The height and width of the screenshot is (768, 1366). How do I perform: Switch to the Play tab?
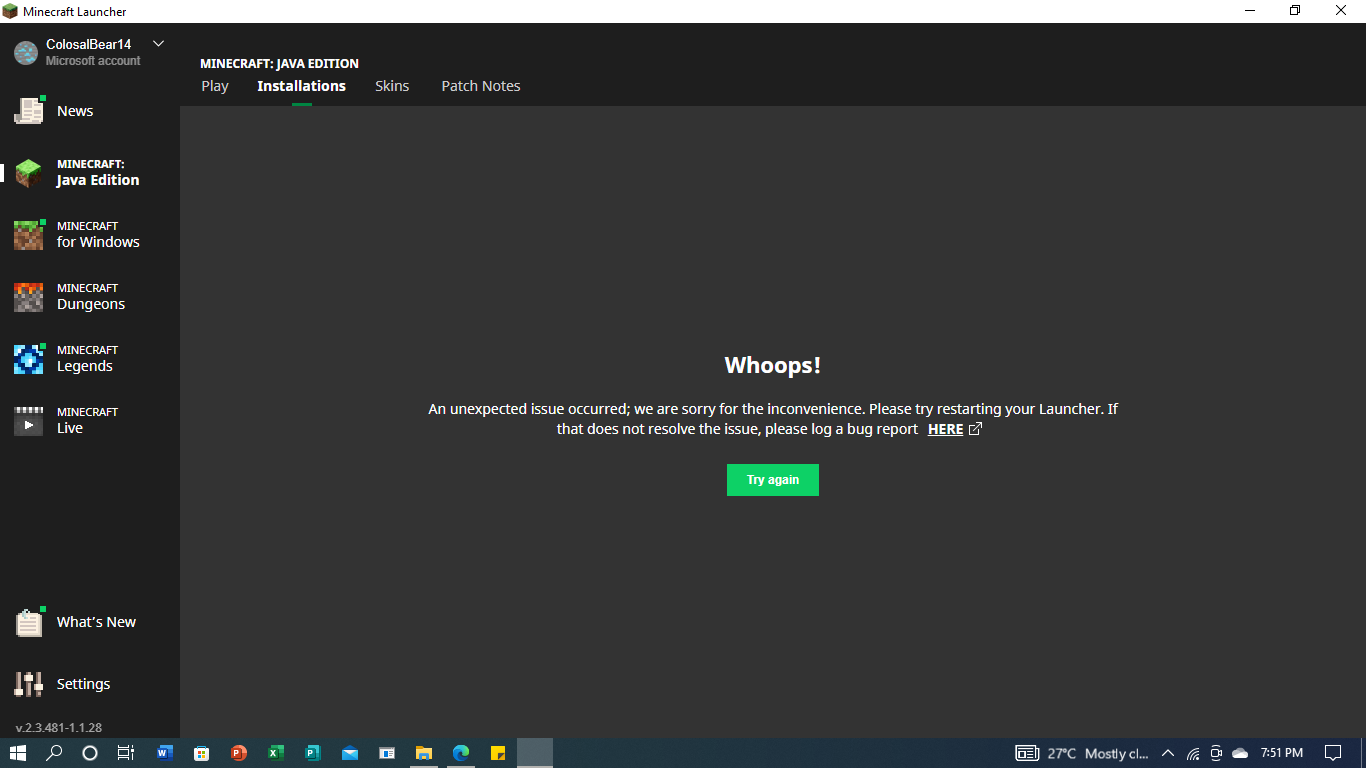(215, 86)
